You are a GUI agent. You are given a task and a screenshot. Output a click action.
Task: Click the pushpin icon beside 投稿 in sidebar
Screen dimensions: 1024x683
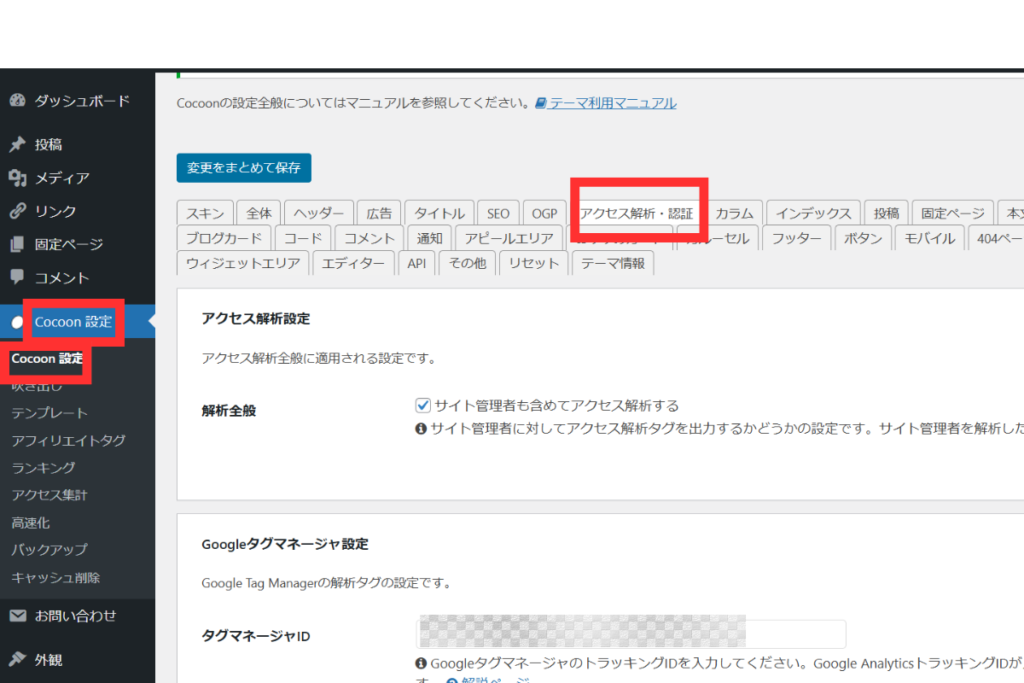pyautogui.click(x=18, y=144)
